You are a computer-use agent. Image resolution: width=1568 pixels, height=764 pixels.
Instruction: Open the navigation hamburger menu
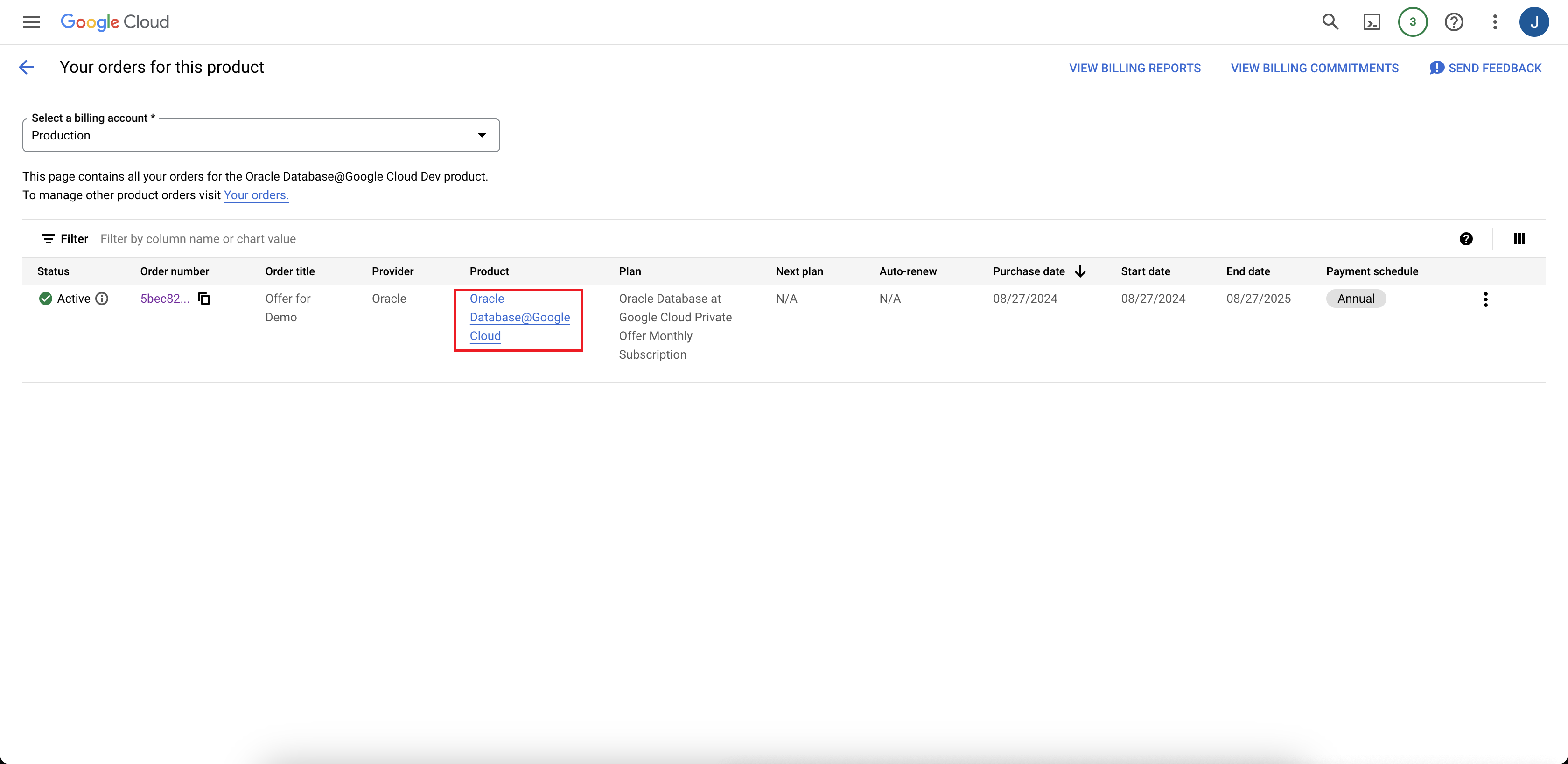31,22
